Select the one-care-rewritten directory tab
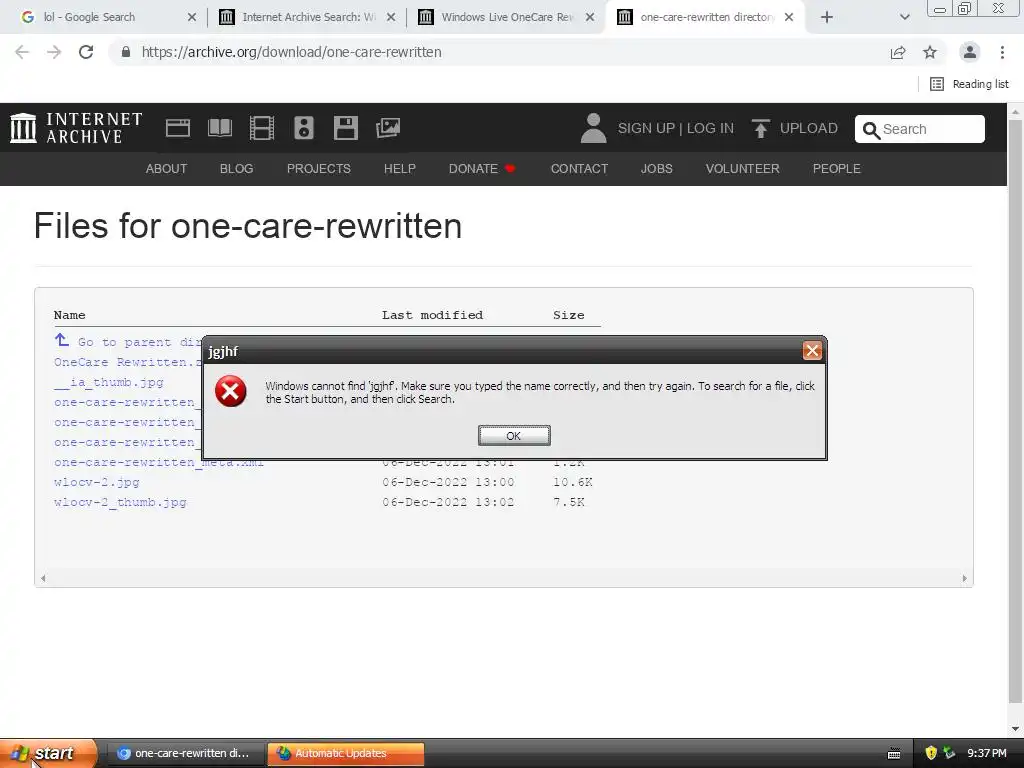 tap(706, 17)
